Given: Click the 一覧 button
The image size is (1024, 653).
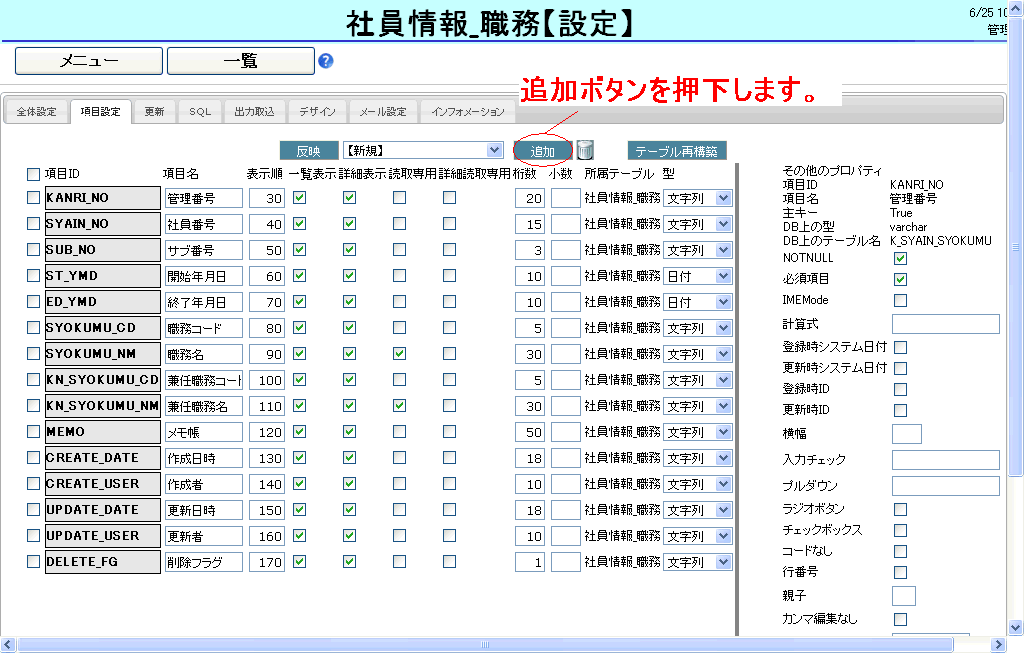Looking at the screenshot, I should click(x=240, y=61).
